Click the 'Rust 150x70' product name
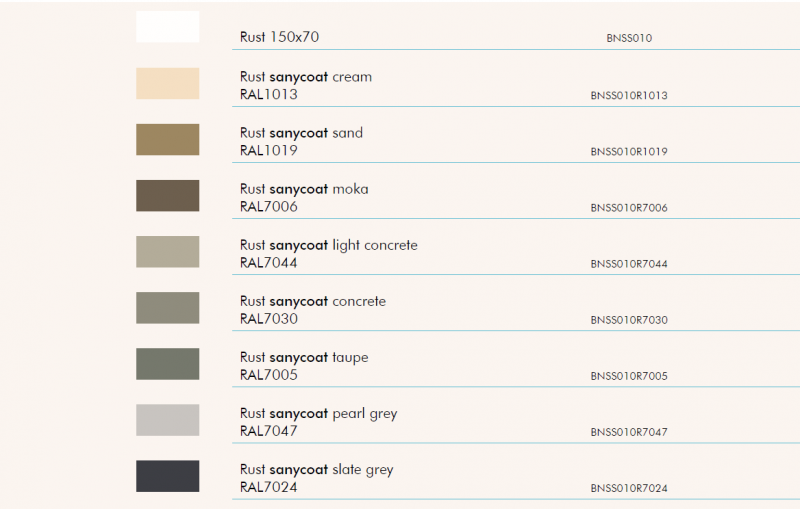 (x=280, y=37)
